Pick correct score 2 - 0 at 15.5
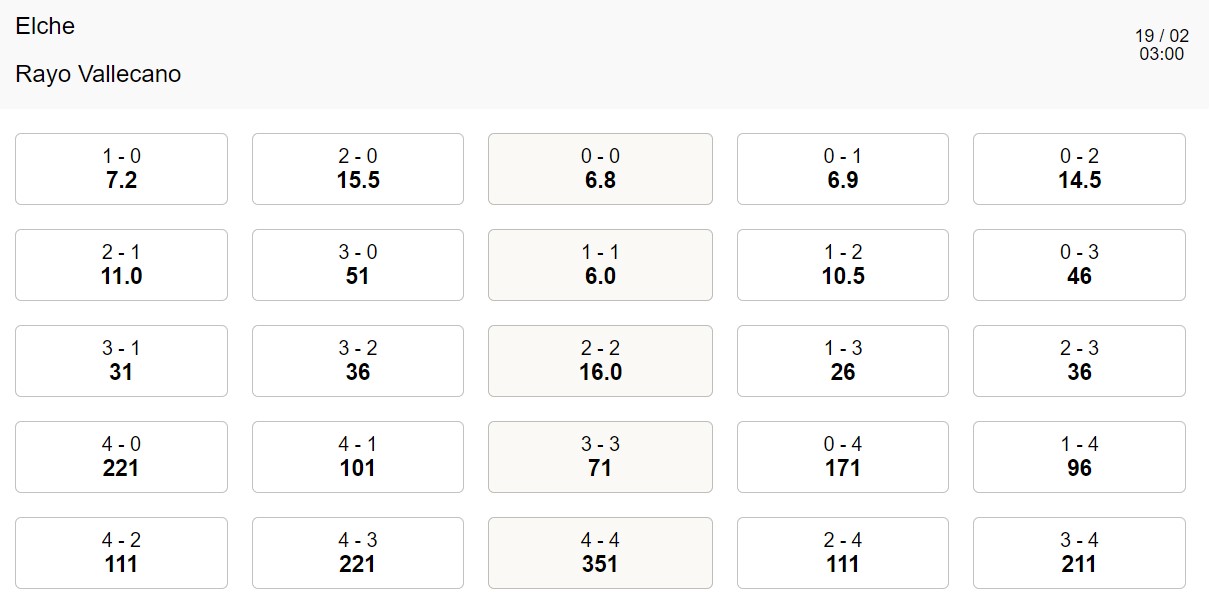 coord(357,169)
